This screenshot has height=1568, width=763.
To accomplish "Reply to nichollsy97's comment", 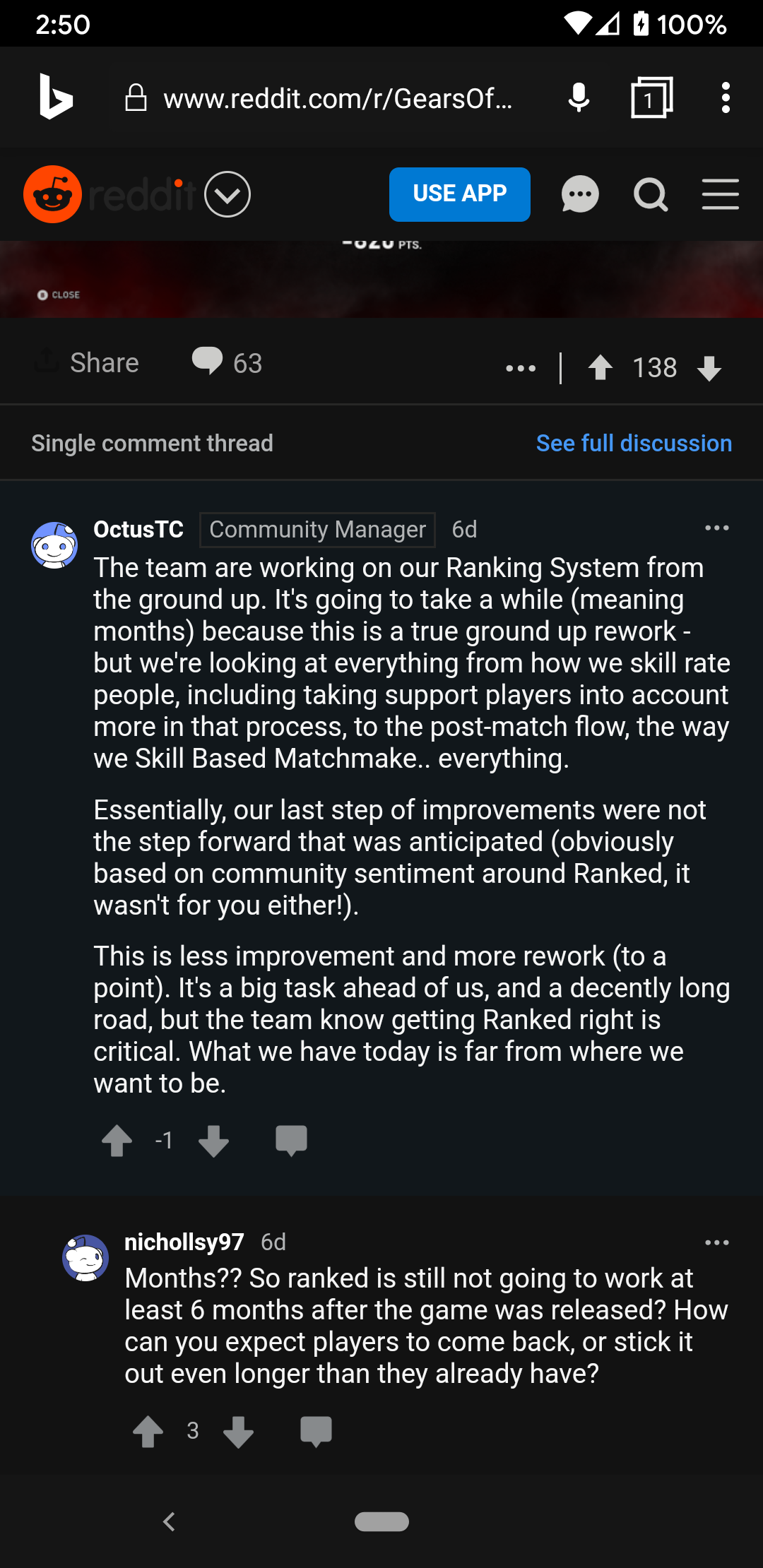I will (316, 1431).
